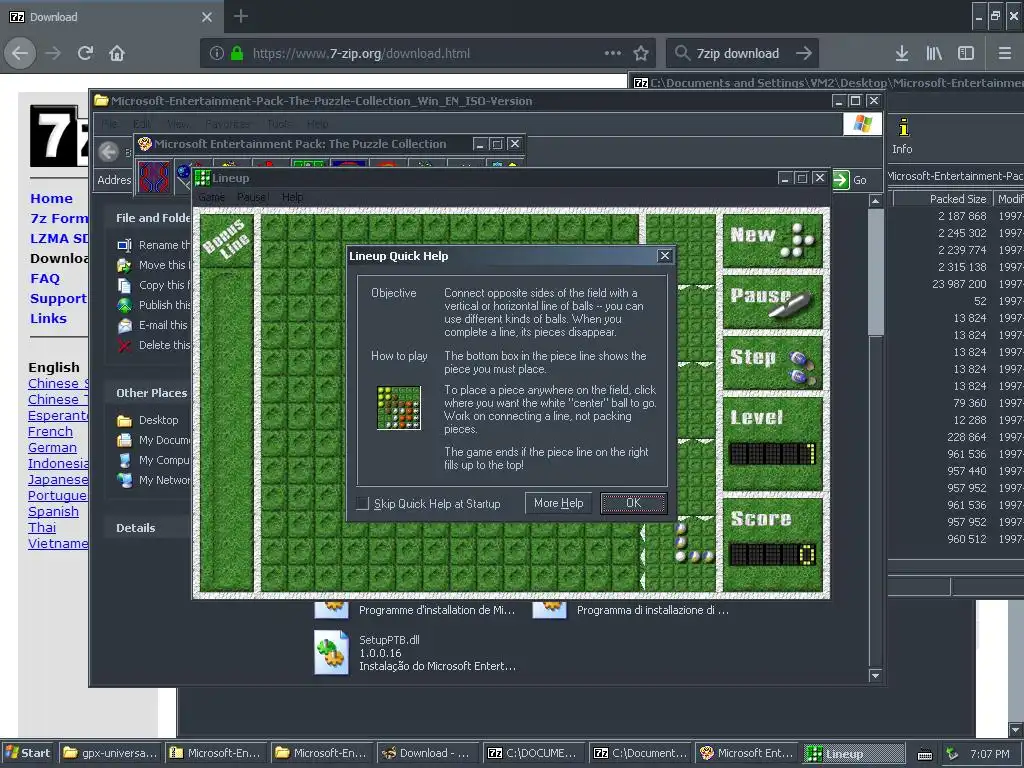Bookmark the page with the star icon

pos(641,54)
